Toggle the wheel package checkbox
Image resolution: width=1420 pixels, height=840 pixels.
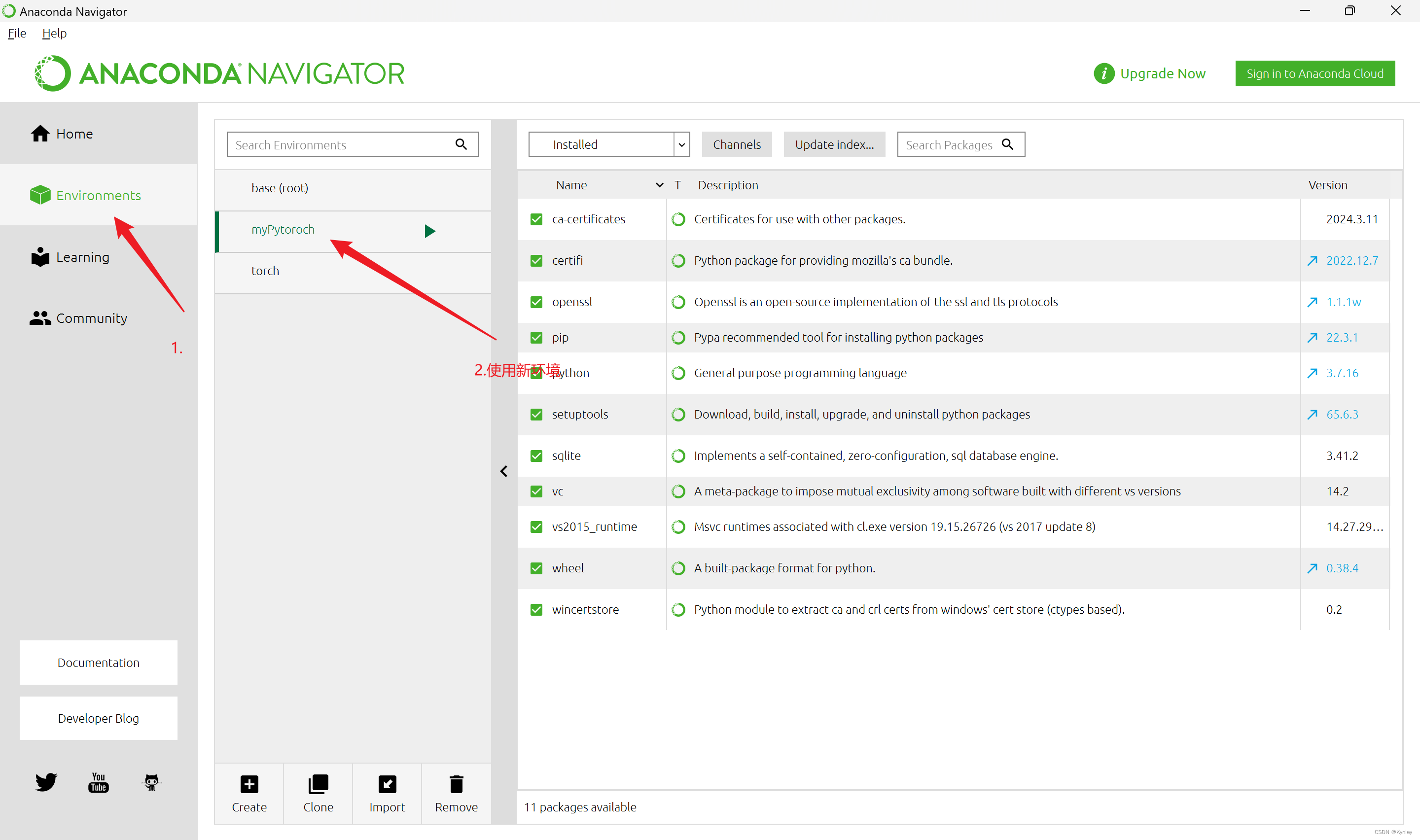tap(536, 568)
